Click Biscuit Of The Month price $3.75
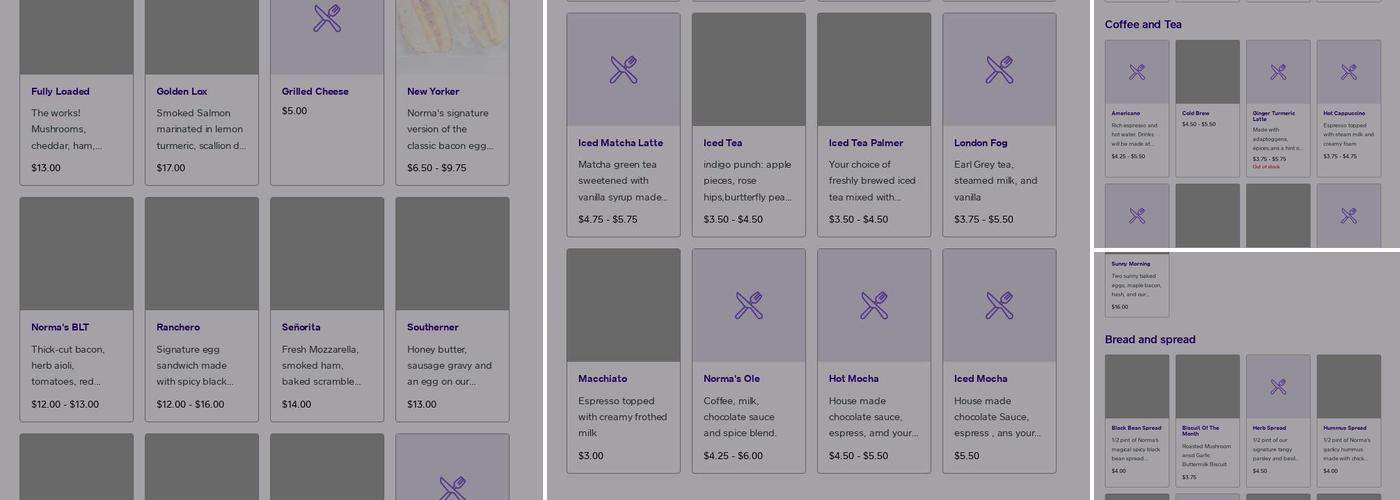Image resolution: width=1400 pixels, height=500 pixels. pos(1189,477)
